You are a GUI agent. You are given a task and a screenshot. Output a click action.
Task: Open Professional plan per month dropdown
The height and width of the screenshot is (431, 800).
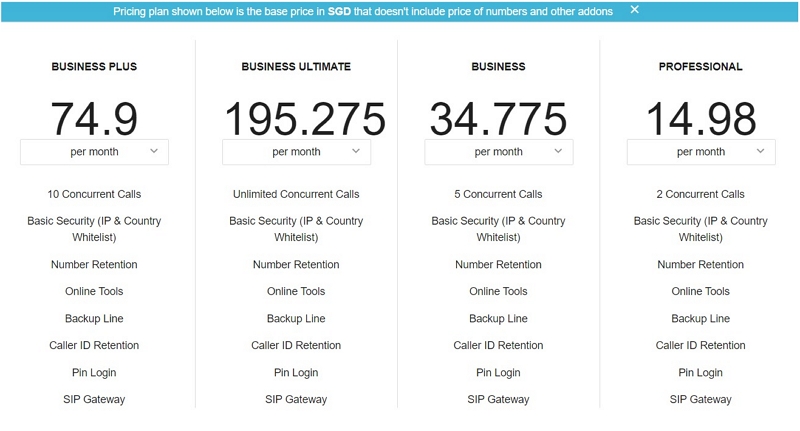[701, 152]
